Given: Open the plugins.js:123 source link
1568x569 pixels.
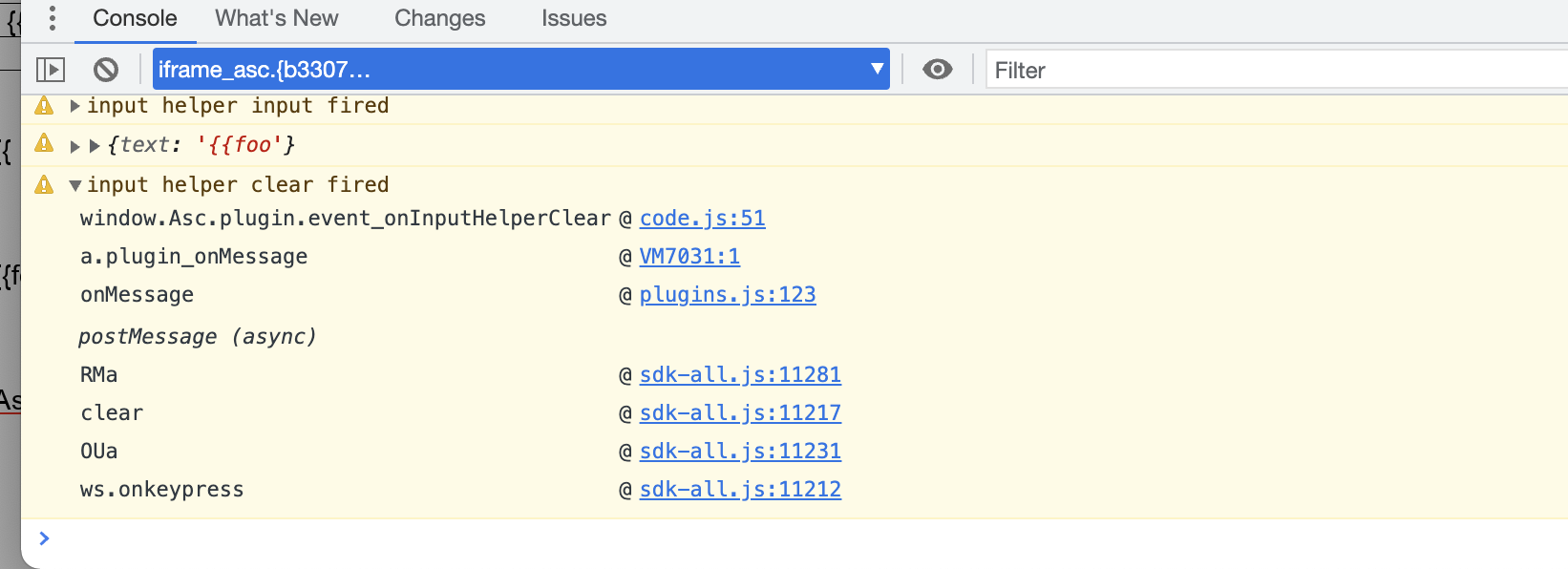Looking at the screenshot, I should (x=728, y=295).
